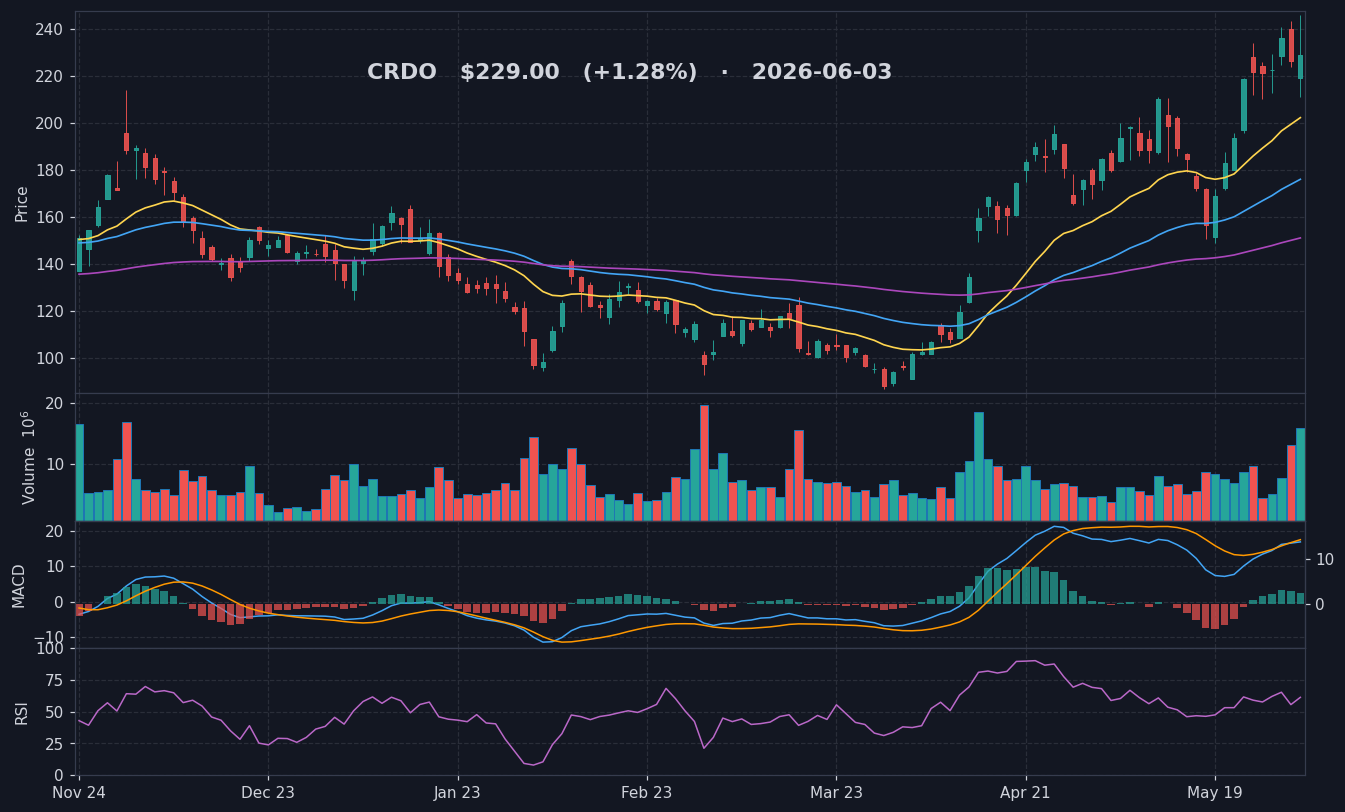This screenshot has height=812, width=1345.
Task: Click the 'Apr 21' date tick label
Action: pos(1026,793)
